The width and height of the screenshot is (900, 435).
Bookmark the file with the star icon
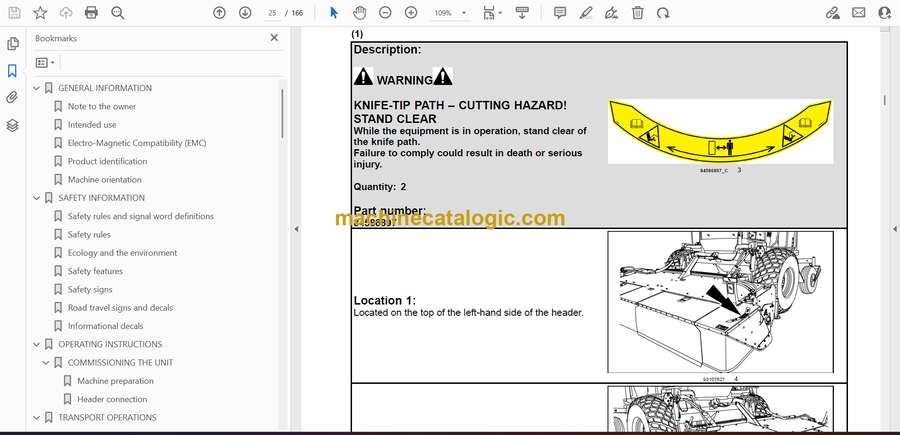coord(40,13)
